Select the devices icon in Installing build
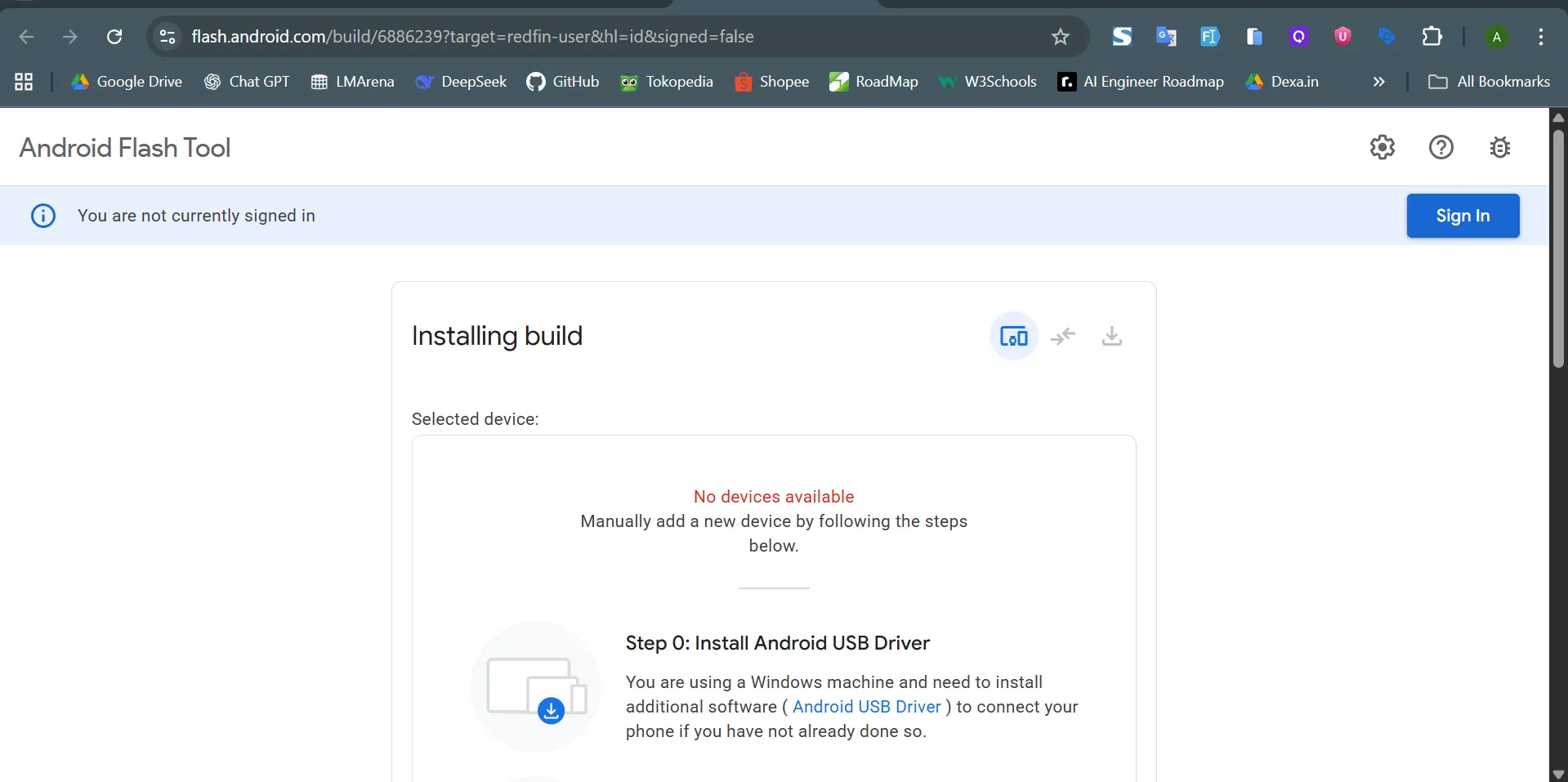This screenshot has width=1568, height=782. click(x=1013, y=337)
